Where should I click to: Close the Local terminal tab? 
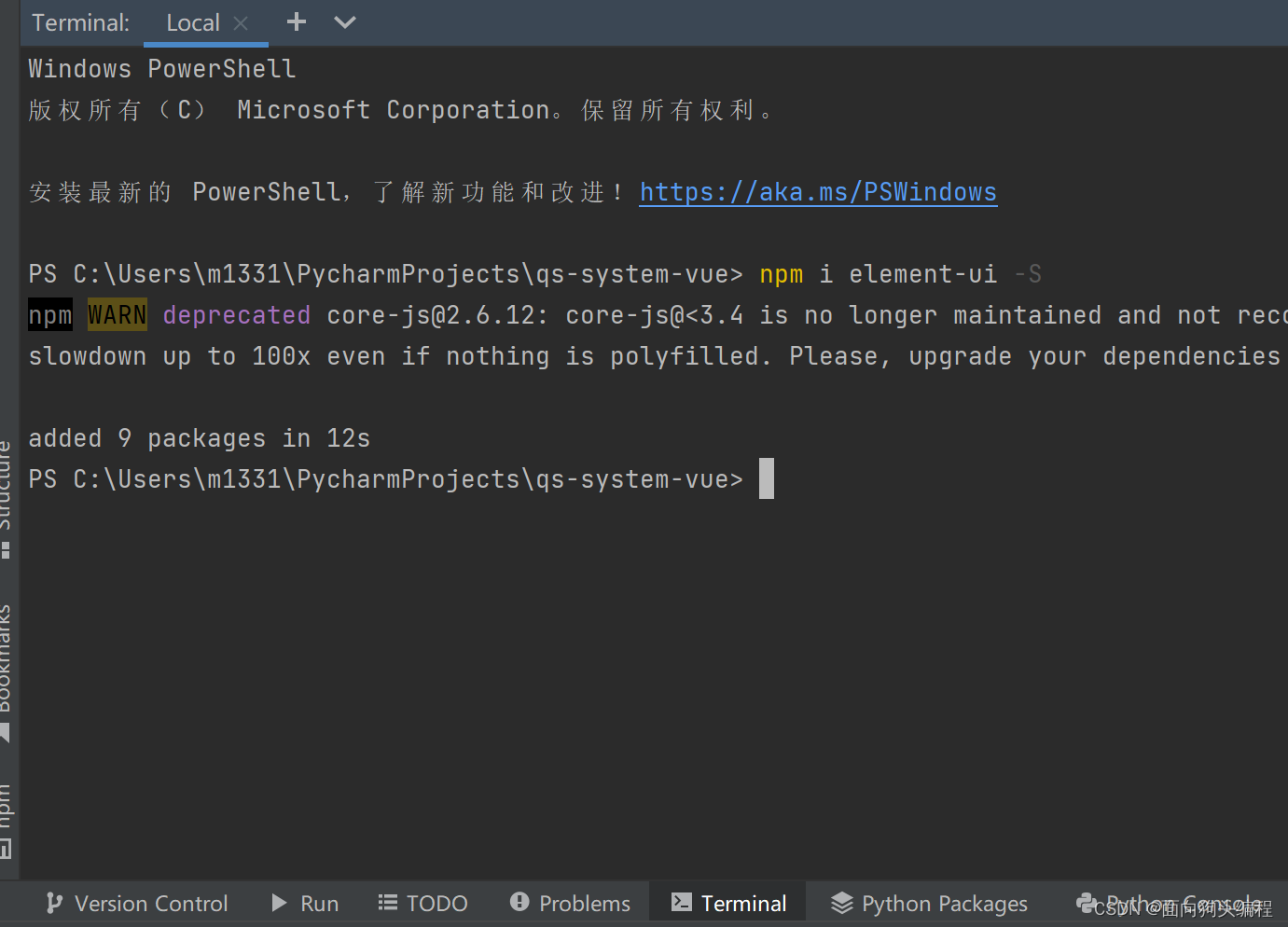241,23
